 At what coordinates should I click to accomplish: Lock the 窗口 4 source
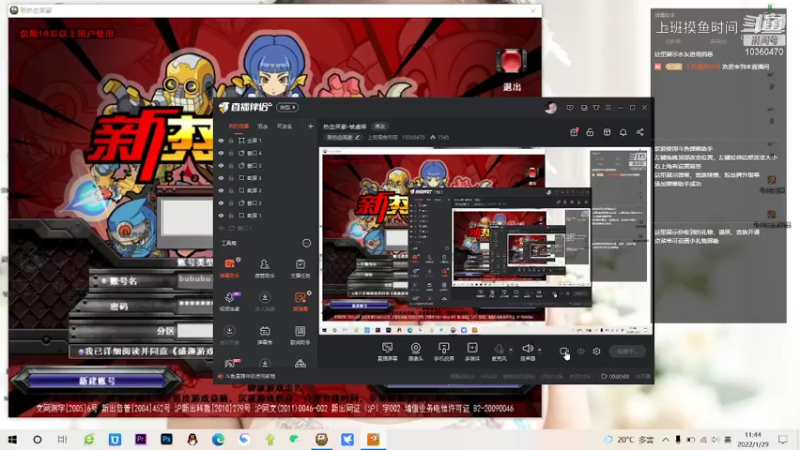[231, 153]
